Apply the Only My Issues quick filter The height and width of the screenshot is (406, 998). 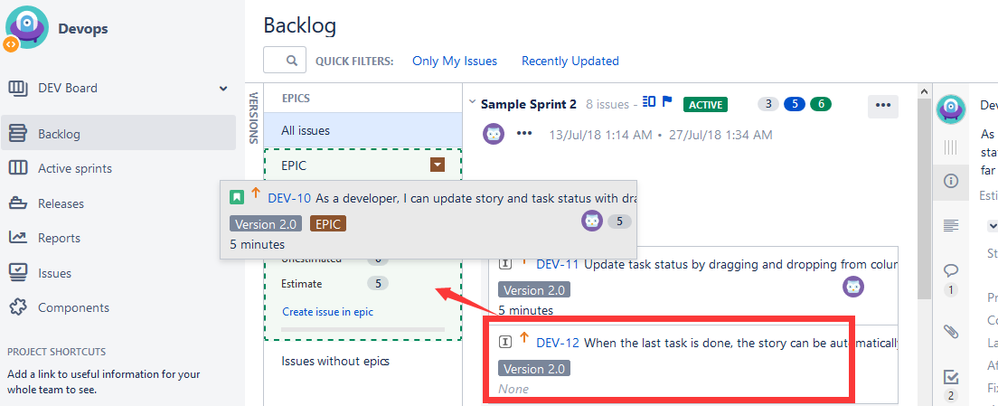(454, 61)
